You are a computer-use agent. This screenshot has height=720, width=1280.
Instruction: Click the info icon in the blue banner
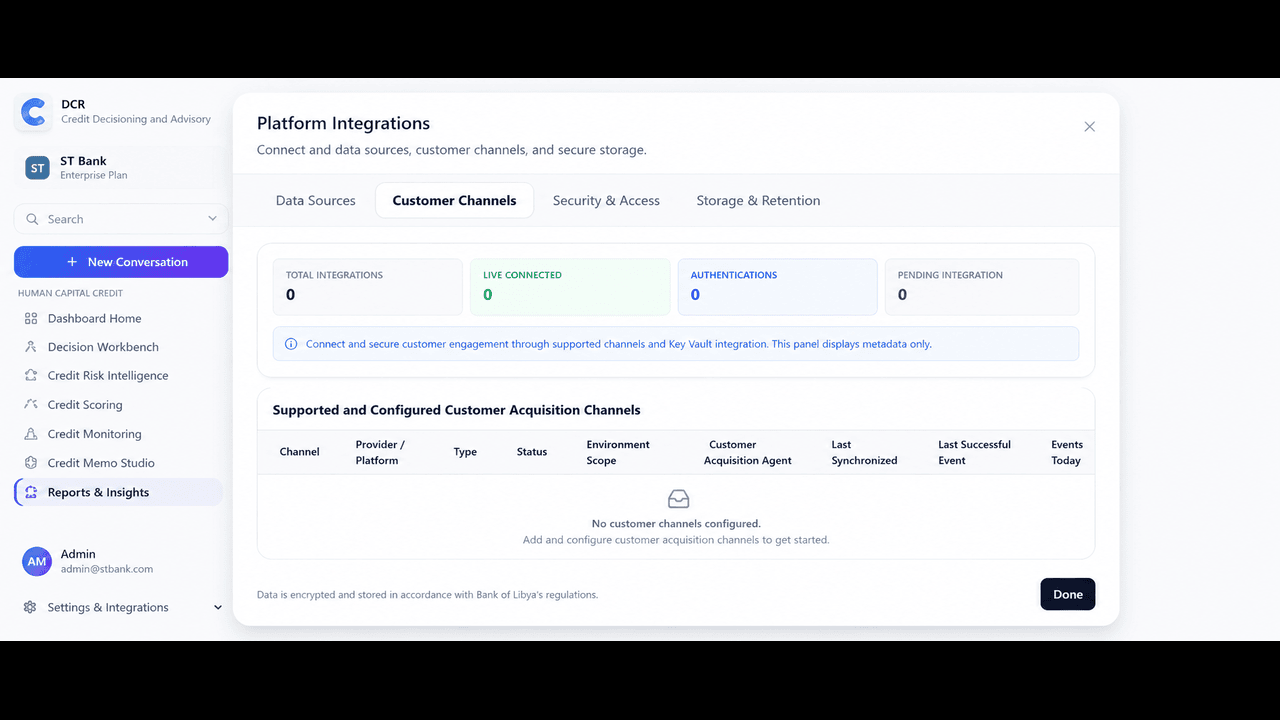pos(291,344)
